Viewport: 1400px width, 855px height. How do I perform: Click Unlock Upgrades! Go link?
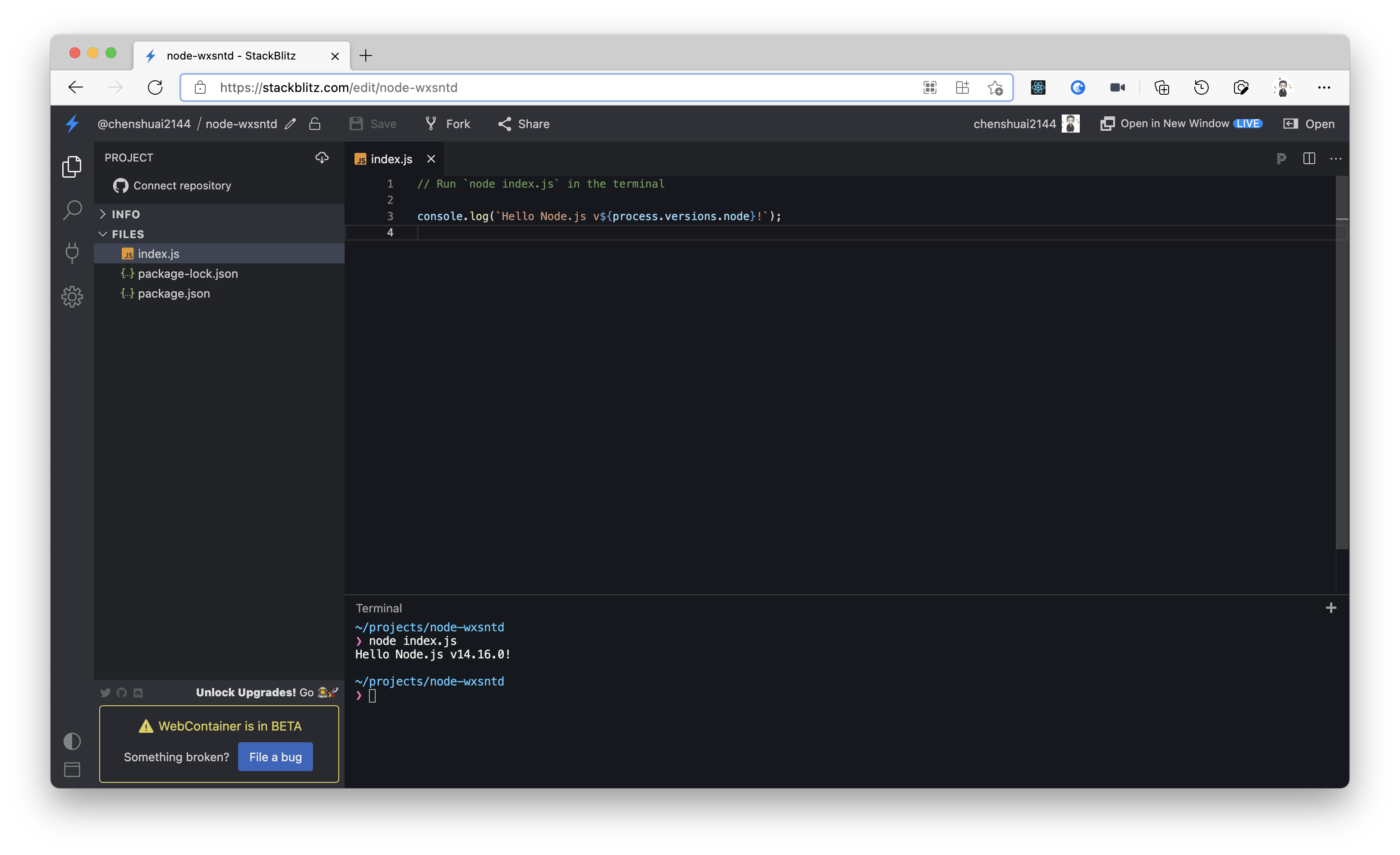[x=267, y=692]
